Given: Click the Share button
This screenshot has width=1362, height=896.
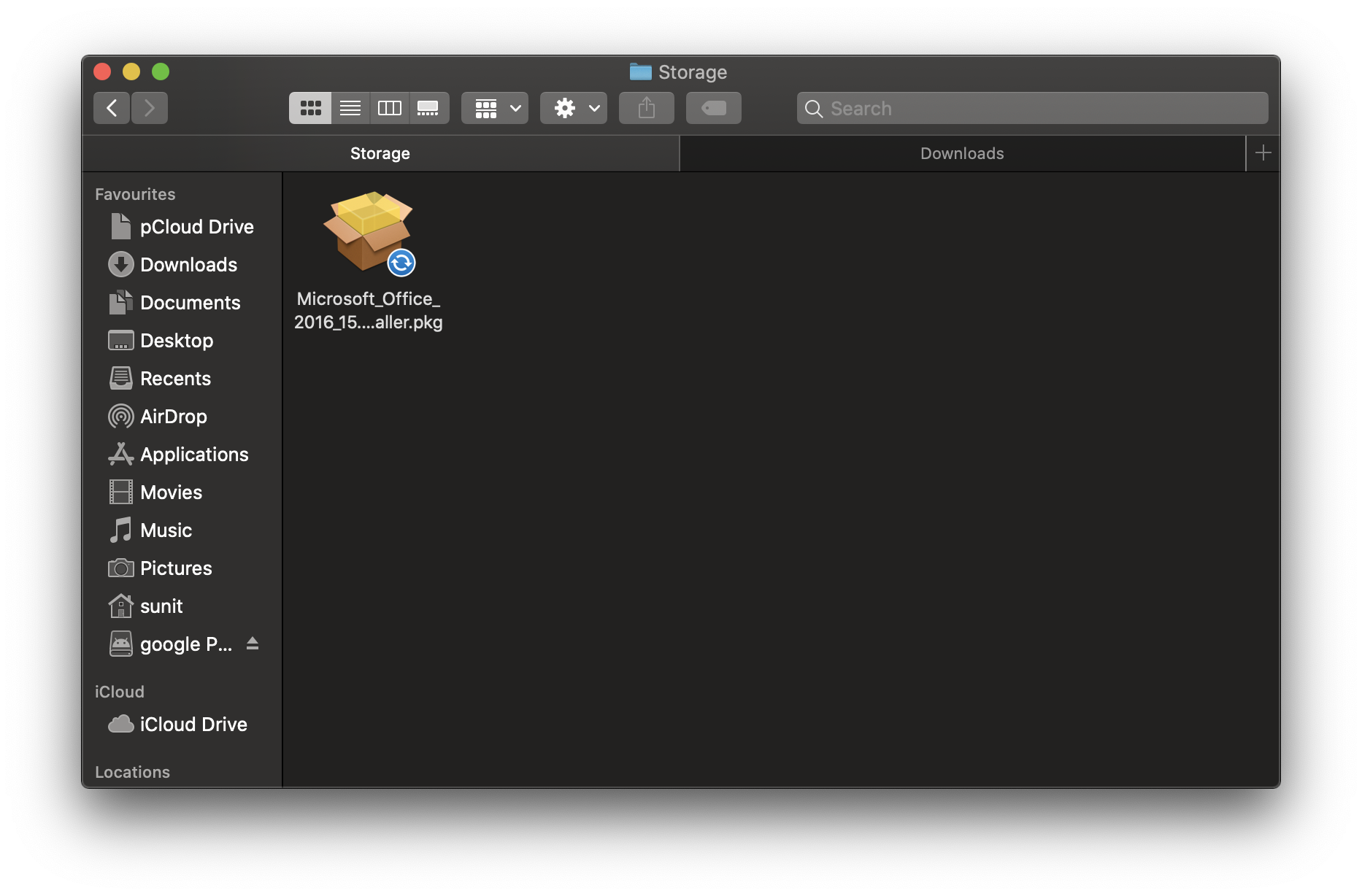Looking at the screenshot, I should coord(645,107).
